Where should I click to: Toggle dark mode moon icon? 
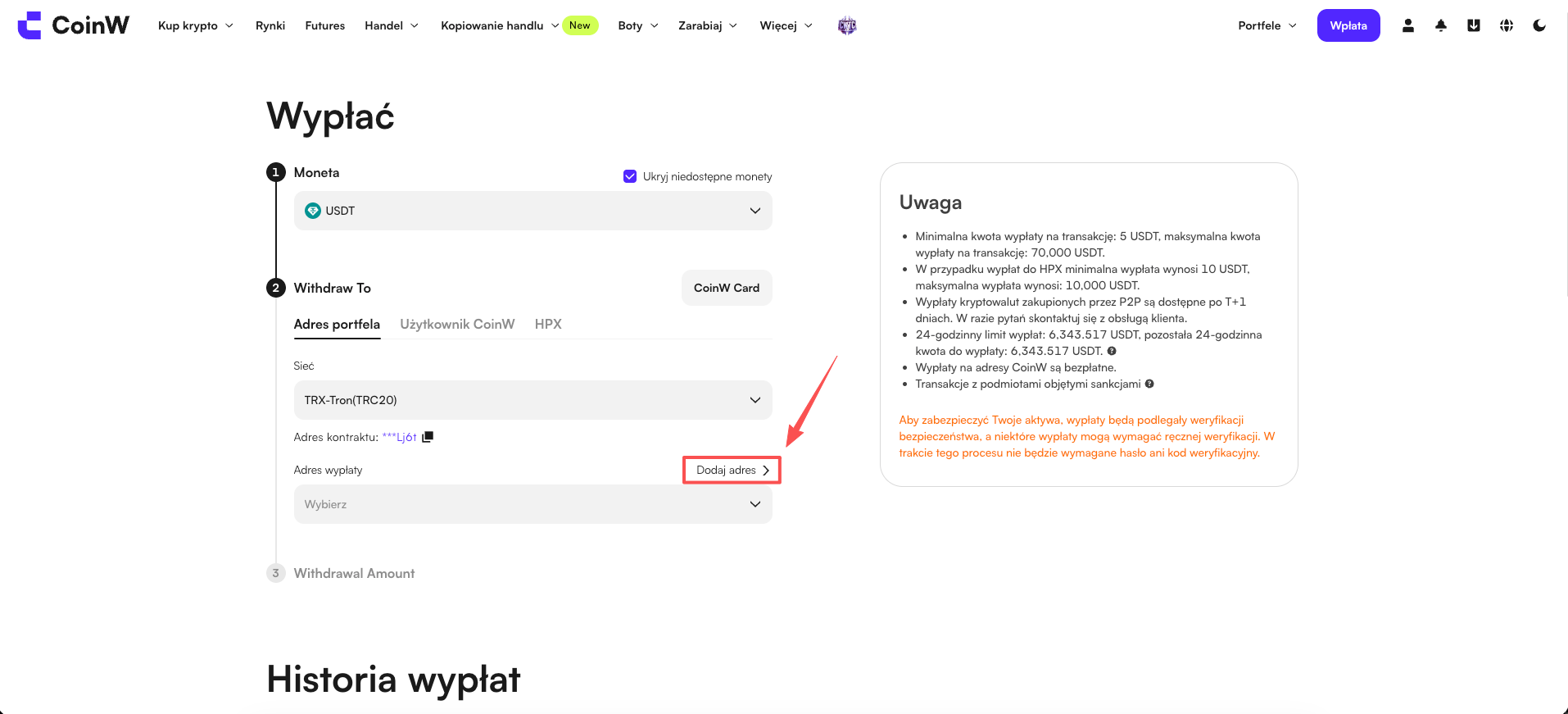point(1539,25)
